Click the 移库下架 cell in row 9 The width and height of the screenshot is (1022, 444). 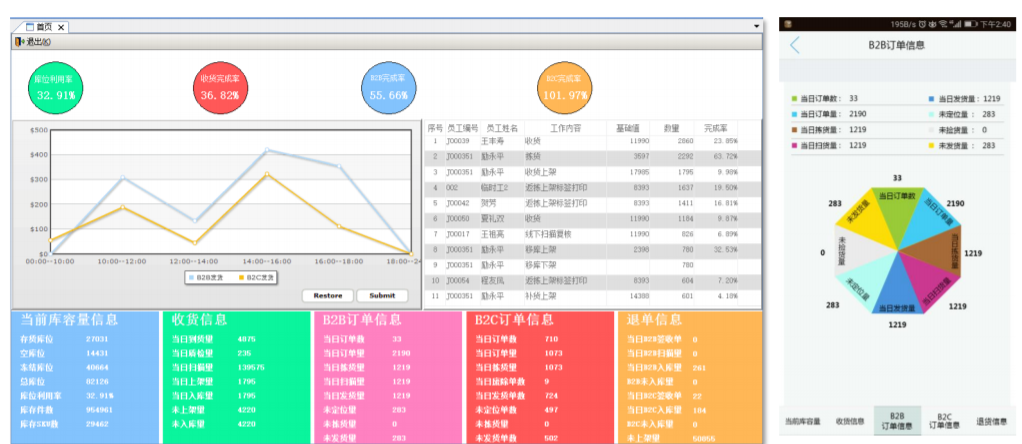pos(540,265)
